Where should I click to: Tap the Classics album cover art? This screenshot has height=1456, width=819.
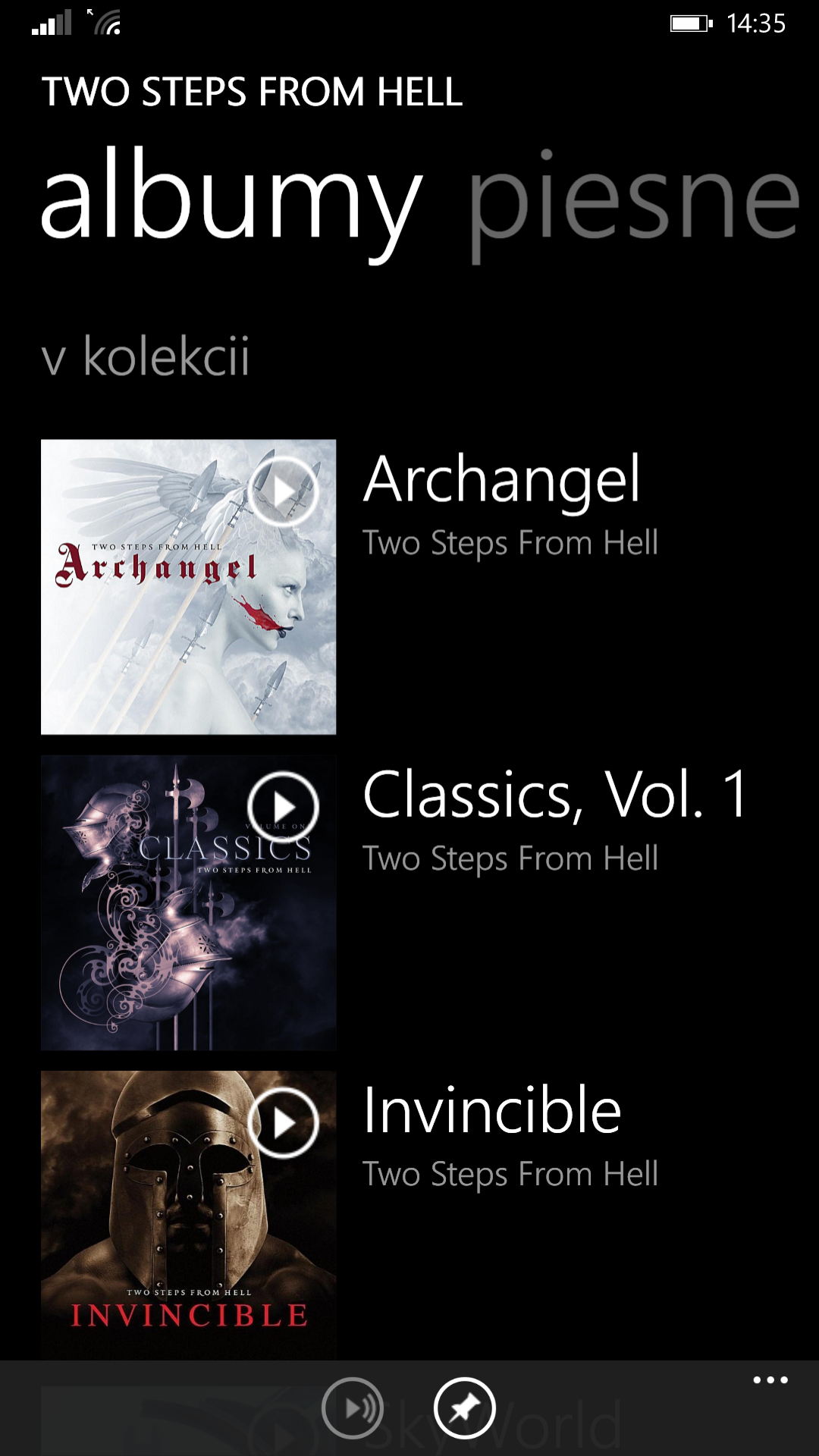tap(188, 902)
